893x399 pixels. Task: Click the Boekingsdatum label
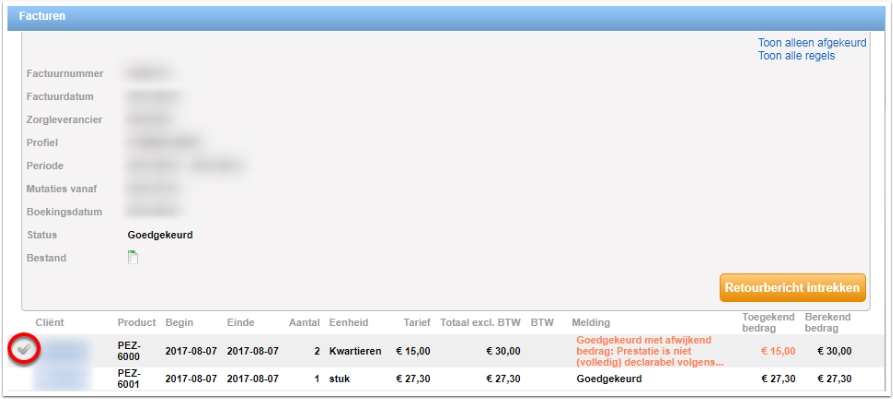[64, 212]
